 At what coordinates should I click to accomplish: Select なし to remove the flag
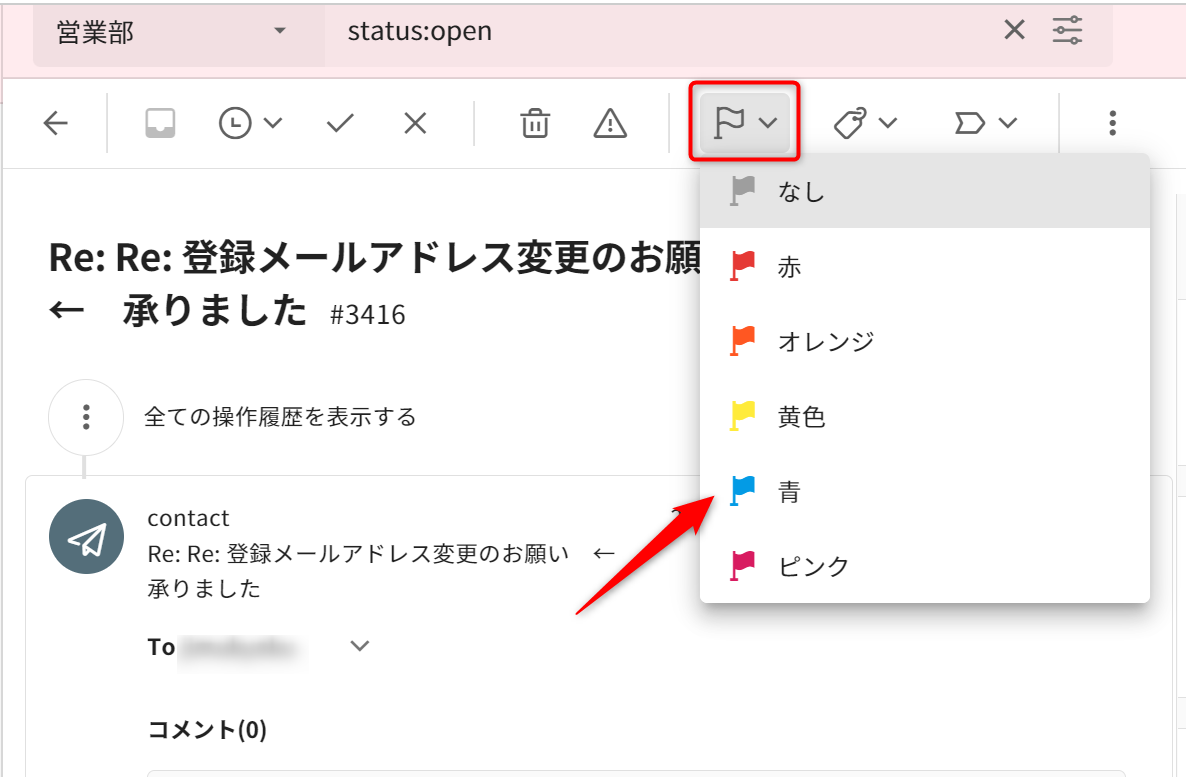(x=802, y=191)
